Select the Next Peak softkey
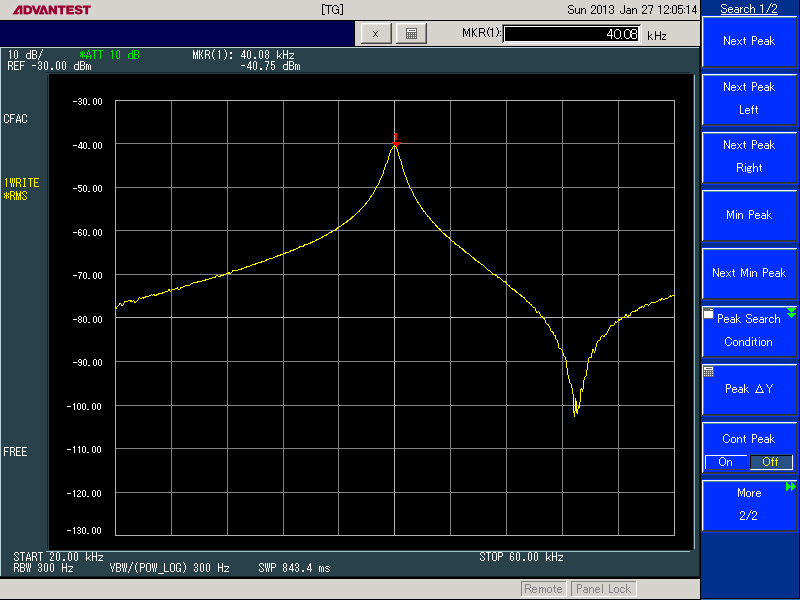Image resolution: width=800 pixels, height=600 pixels. point(749,42)
